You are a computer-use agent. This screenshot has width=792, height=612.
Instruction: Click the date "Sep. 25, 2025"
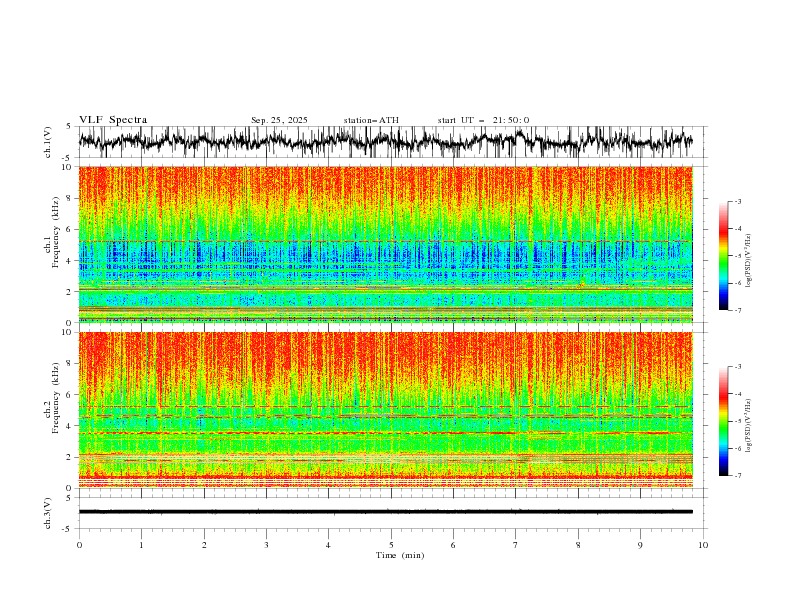point(279,120)
